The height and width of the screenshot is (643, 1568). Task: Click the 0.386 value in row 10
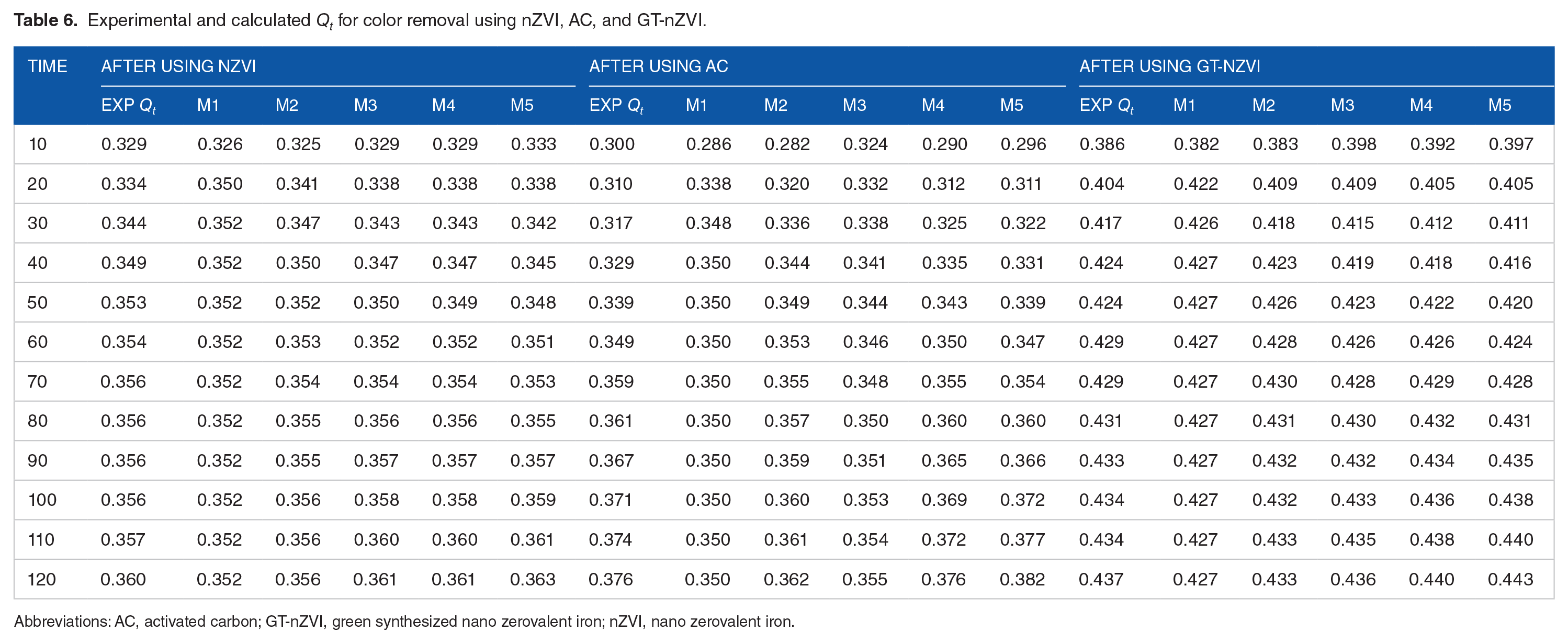point(1102,144)
